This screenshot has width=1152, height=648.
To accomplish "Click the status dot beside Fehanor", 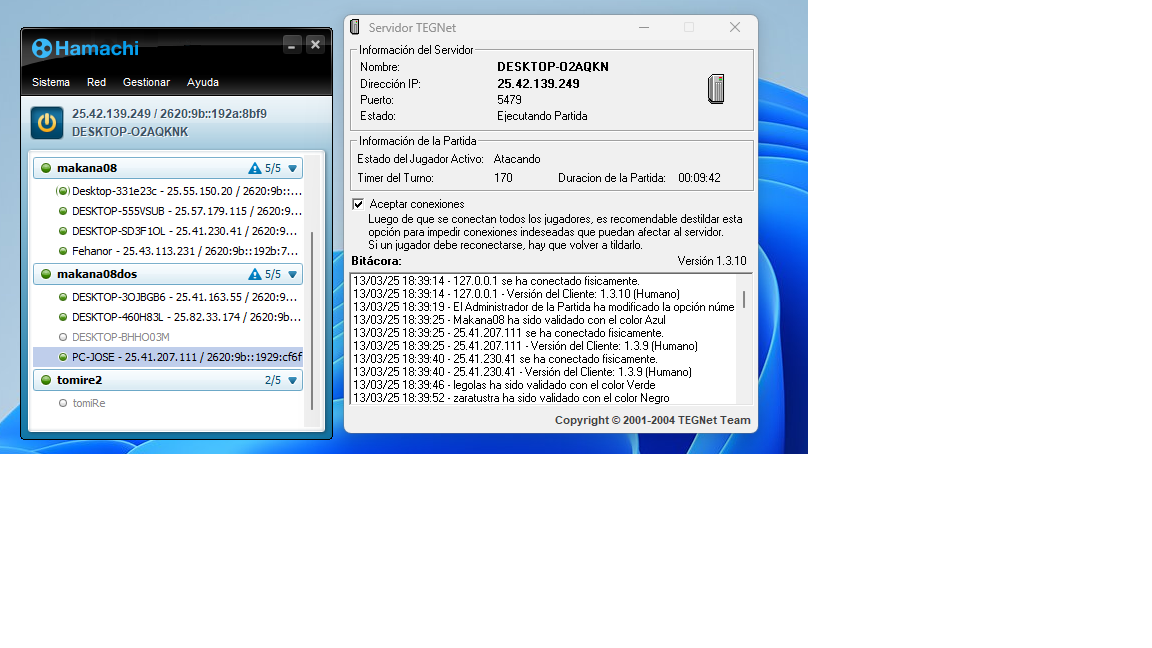I will pos(63,251).
